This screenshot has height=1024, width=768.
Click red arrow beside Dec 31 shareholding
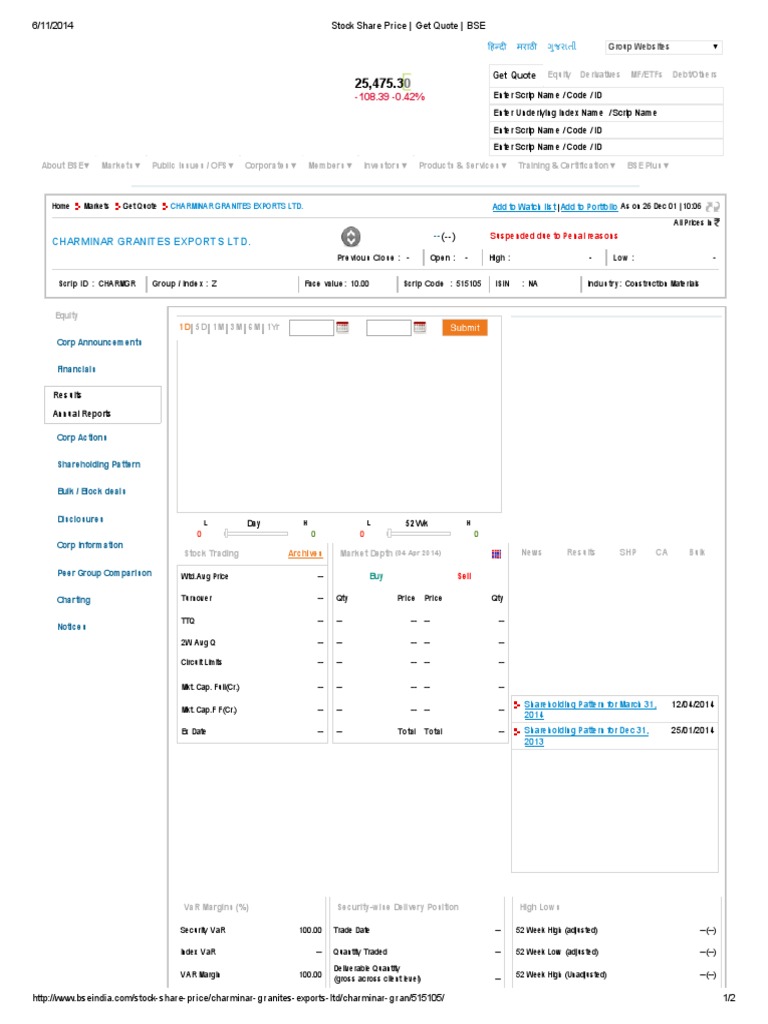pyautogui.click(x=517, y=731)
